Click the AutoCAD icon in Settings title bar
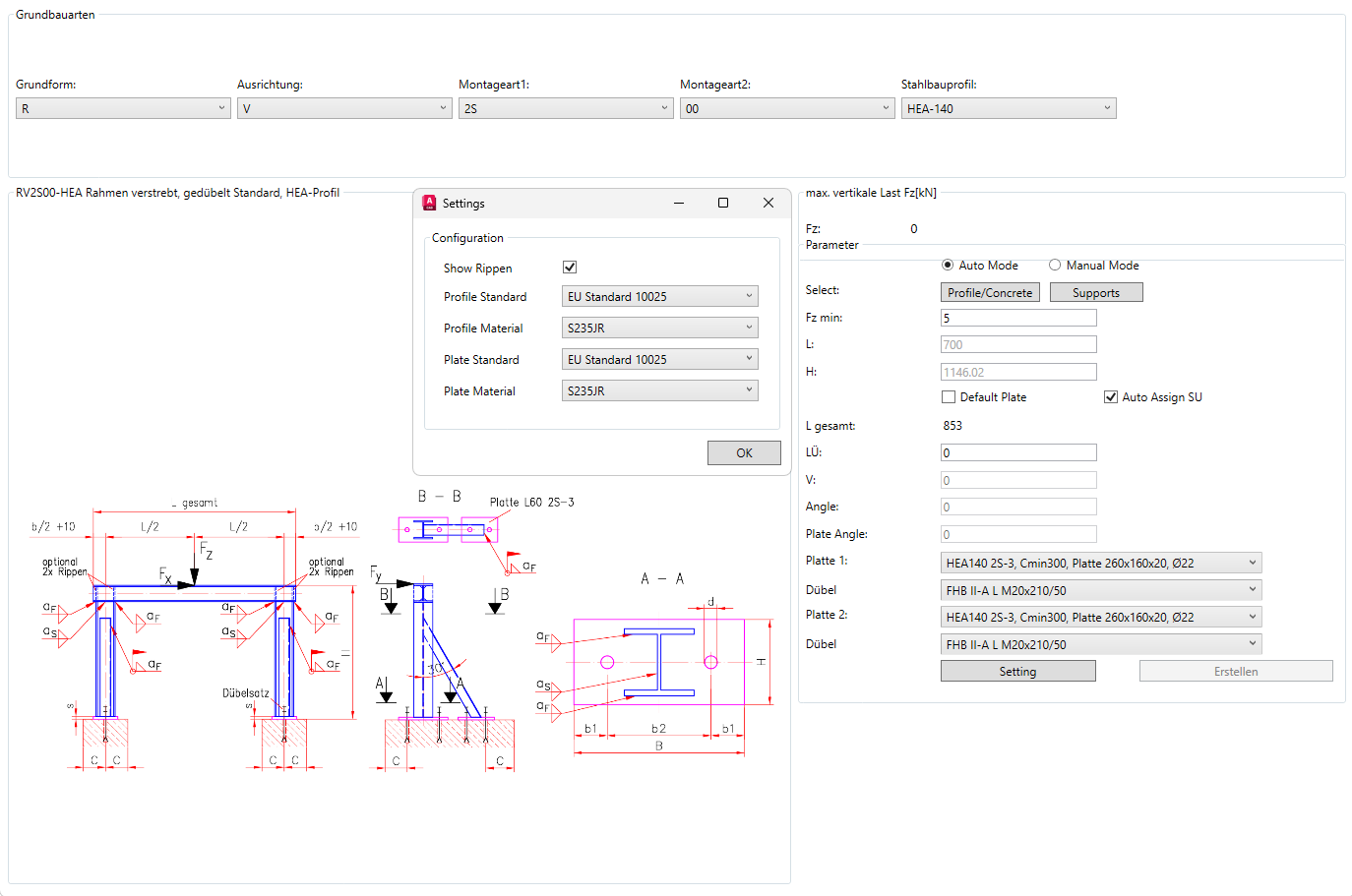 click(429, 203)
